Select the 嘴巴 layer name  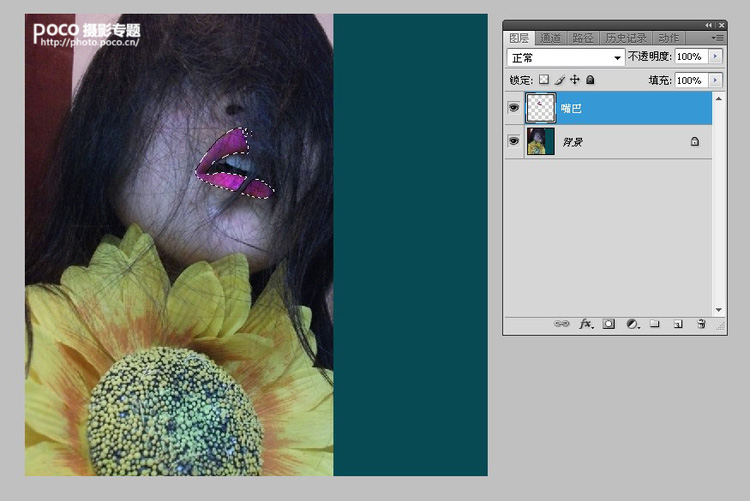571,108
